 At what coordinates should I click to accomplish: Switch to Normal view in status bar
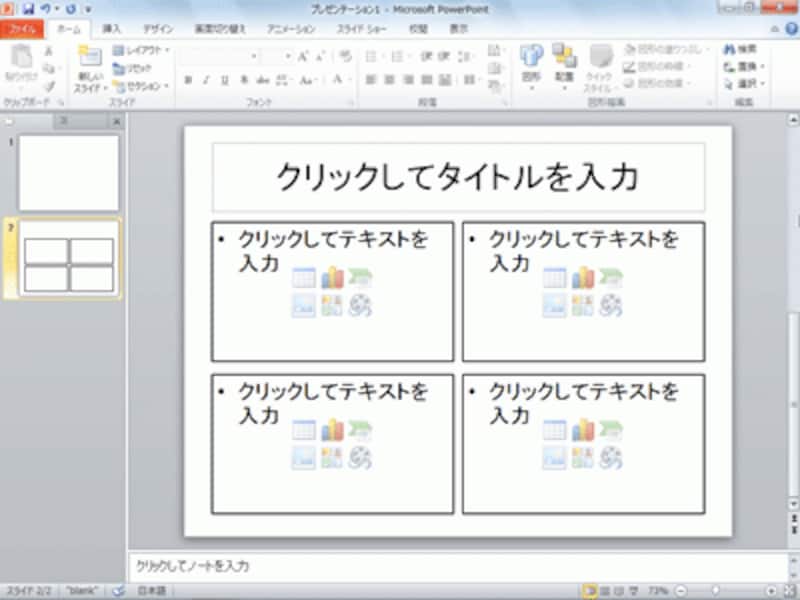click(x=589, y=591)
